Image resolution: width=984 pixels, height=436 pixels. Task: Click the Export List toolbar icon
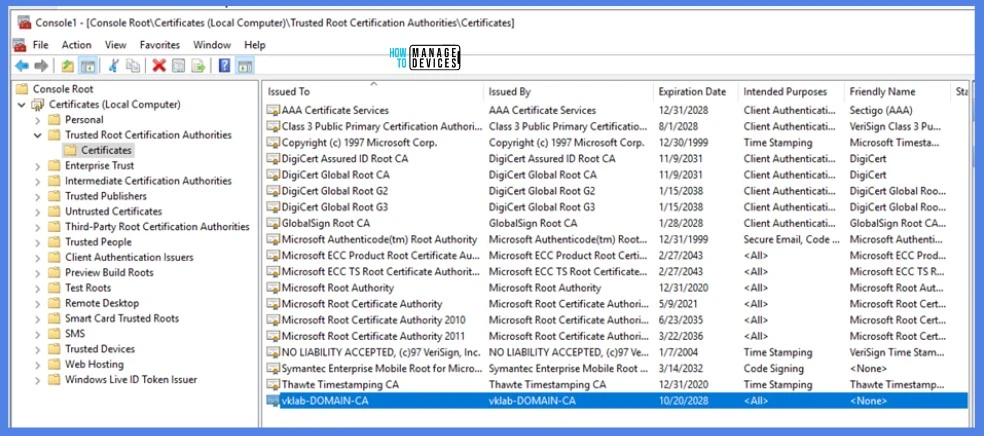(x=198, y=65)
